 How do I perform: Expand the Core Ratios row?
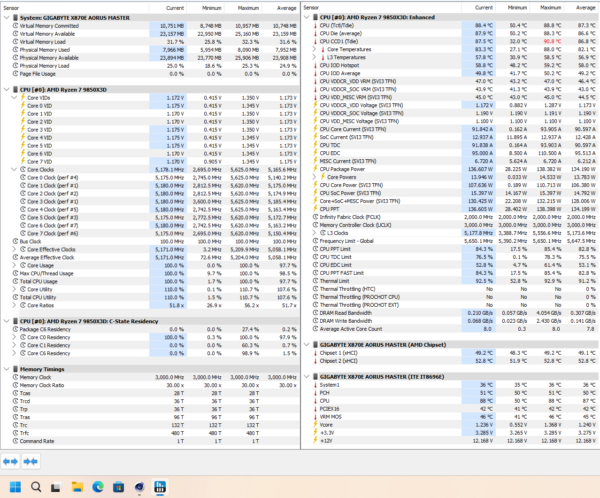(x=14, y=305)
